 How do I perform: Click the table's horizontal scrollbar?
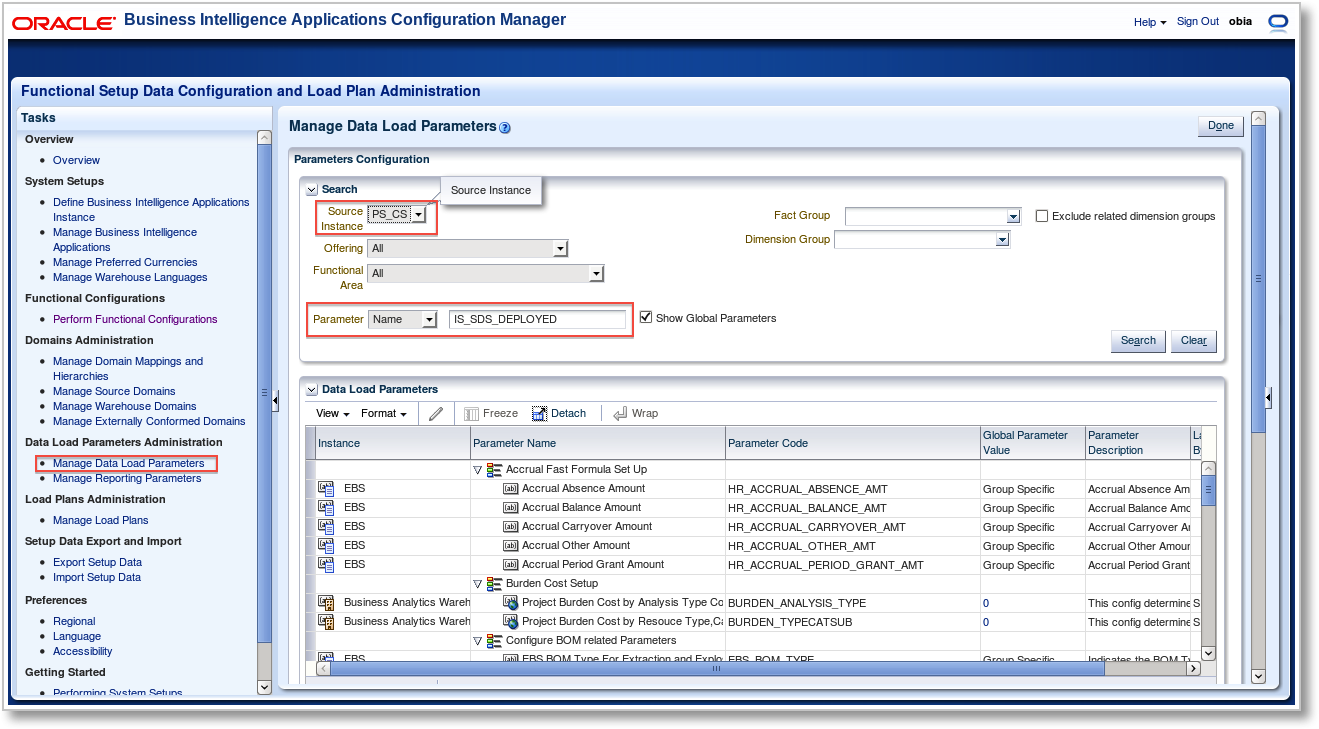coord(716,669)
